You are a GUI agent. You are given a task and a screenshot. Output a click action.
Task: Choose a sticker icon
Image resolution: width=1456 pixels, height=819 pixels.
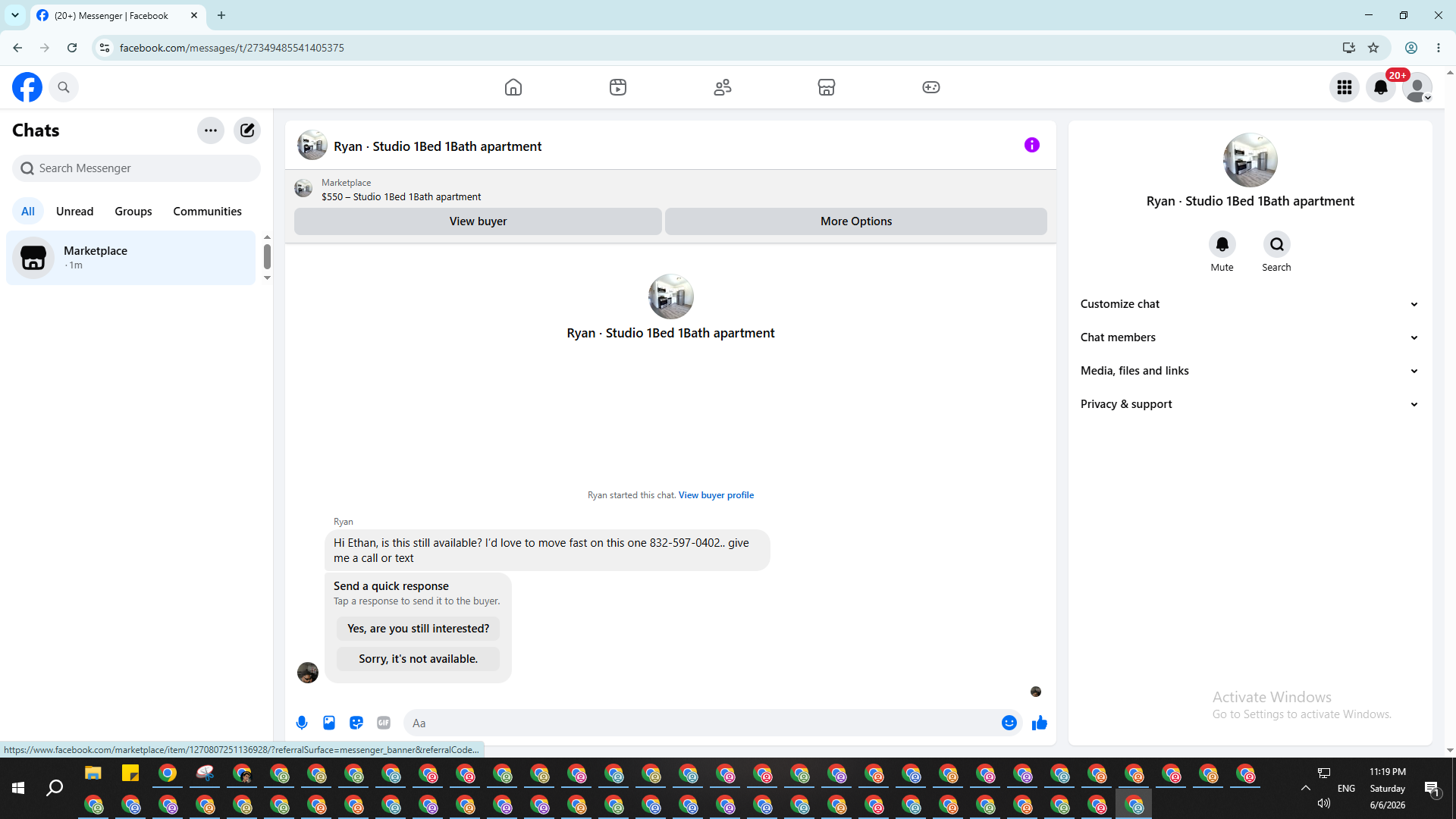[x=356, y=723]
